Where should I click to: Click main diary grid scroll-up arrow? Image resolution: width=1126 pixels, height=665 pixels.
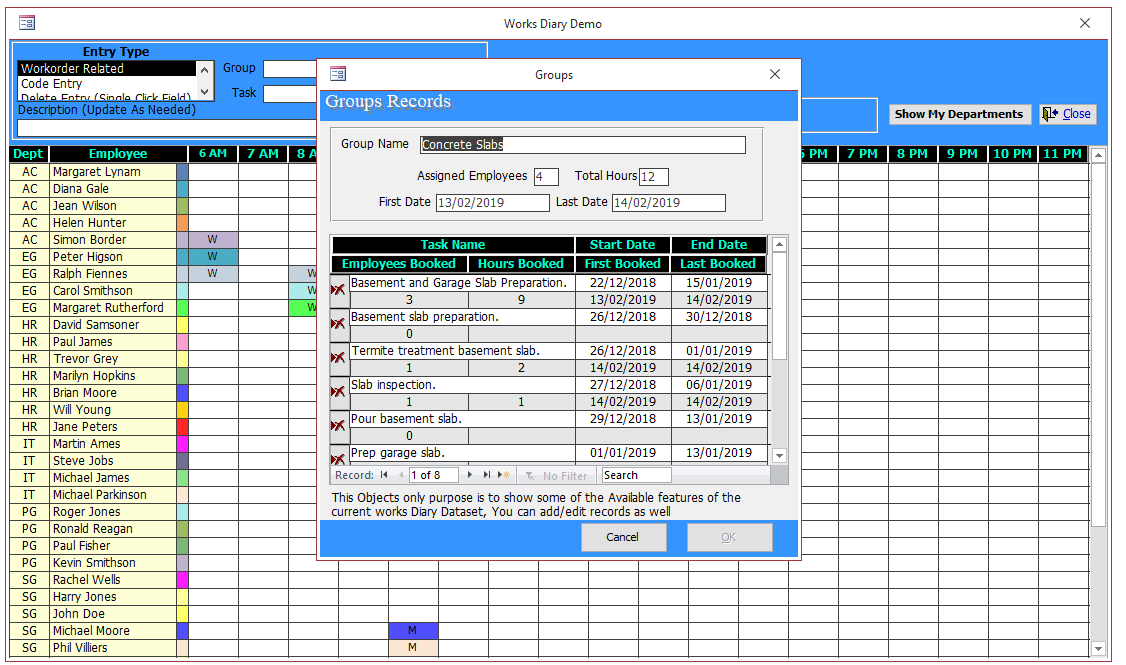(1098, 155)
